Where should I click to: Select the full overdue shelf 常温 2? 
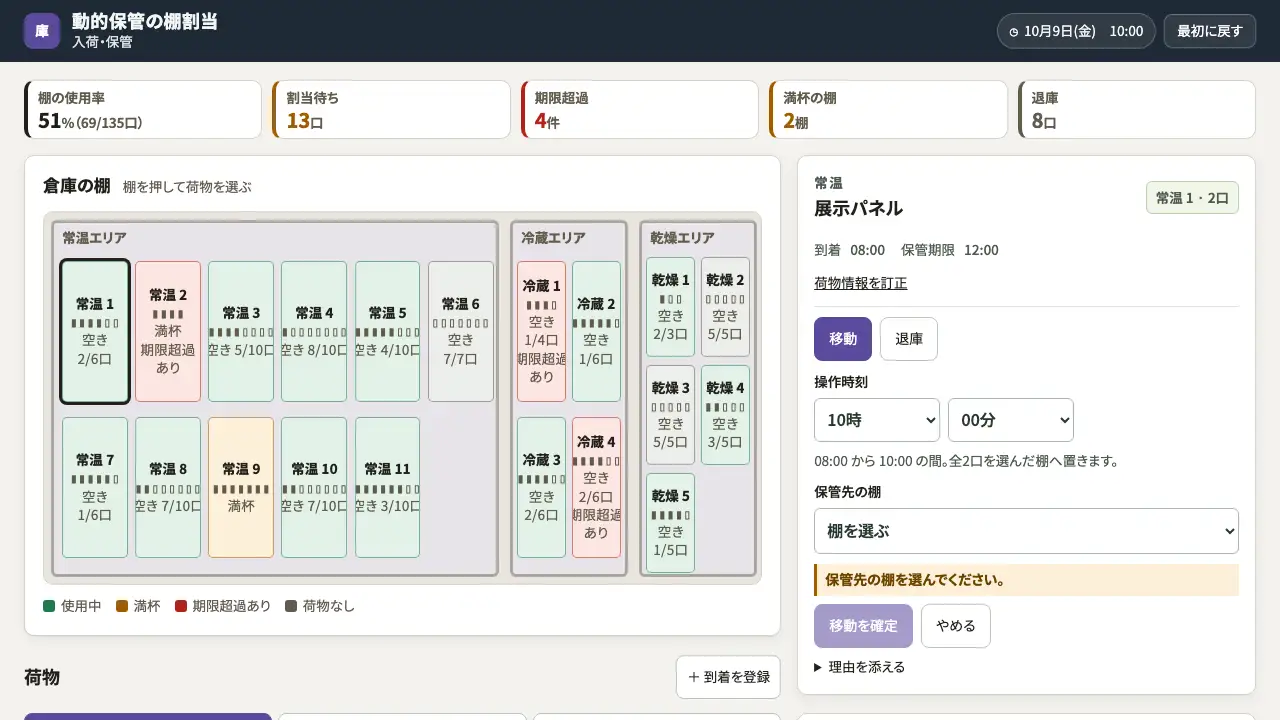pyautogui.click(x=168, y=331)
